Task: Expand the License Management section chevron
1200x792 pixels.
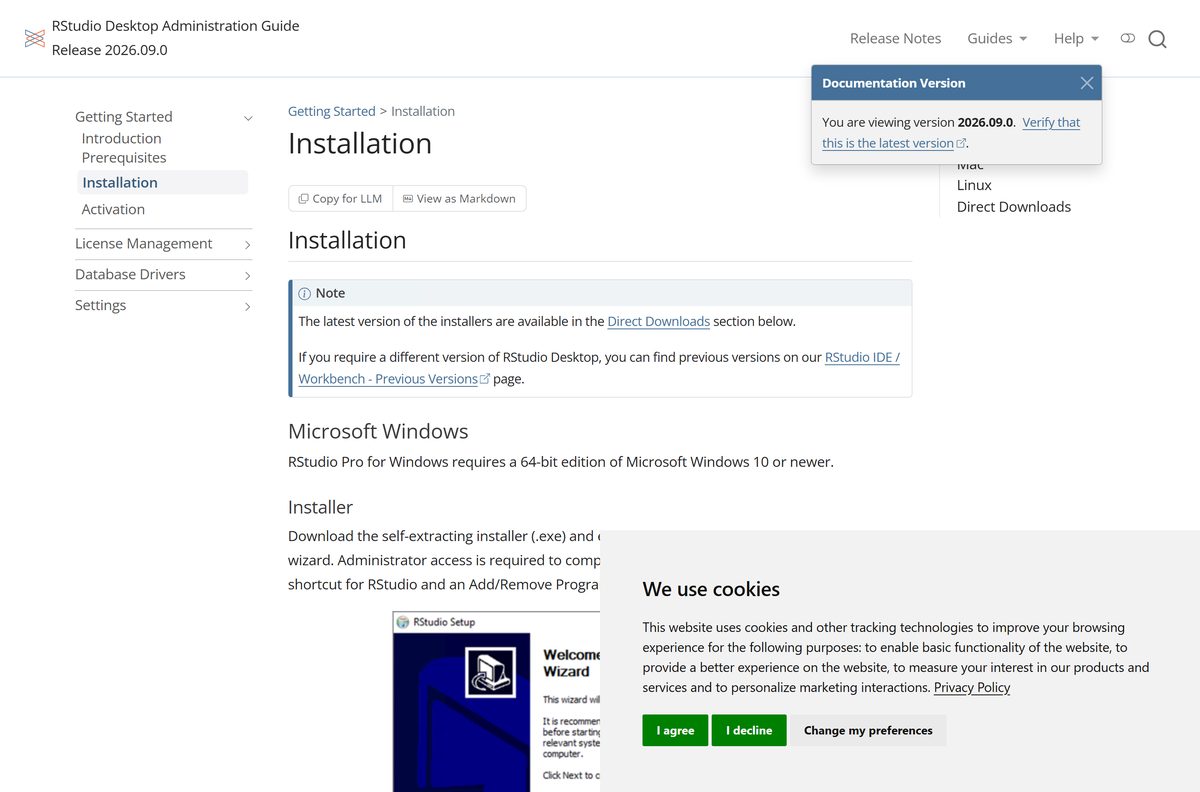Action: (x=248, y=244)
